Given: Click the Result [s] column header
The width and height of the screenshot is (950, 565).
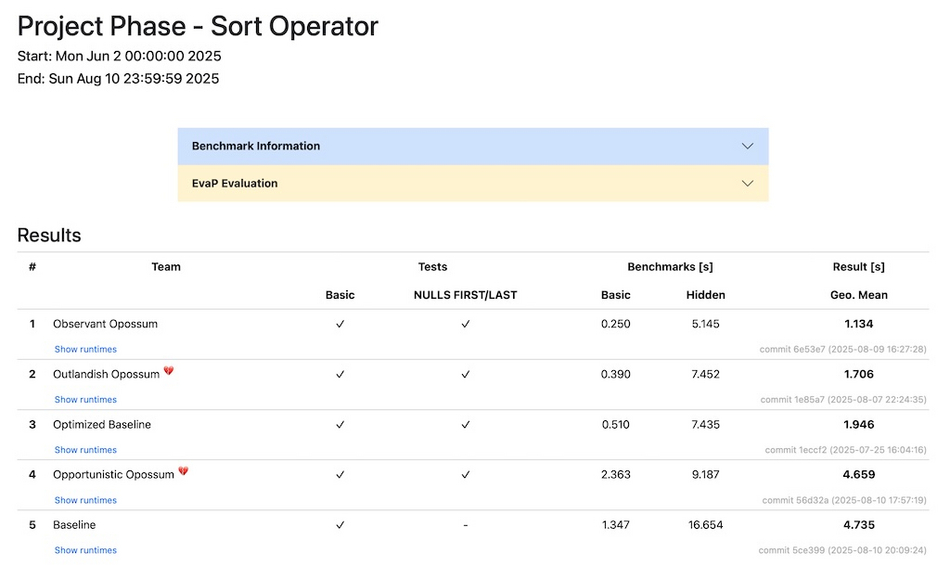Looking at the screenshot, I should 859,267.
